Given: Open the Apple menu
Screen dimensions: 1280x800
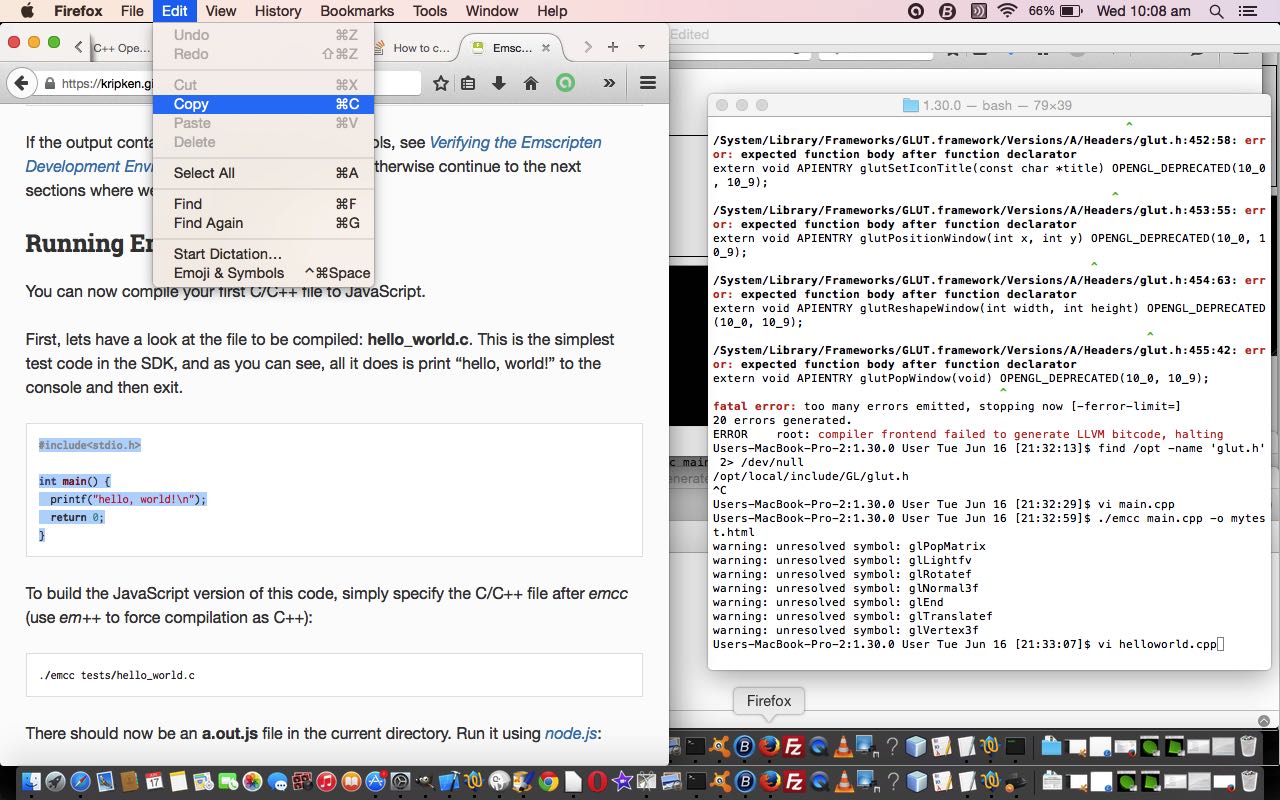Looking at the screenshot, I should tap(27, 11).
